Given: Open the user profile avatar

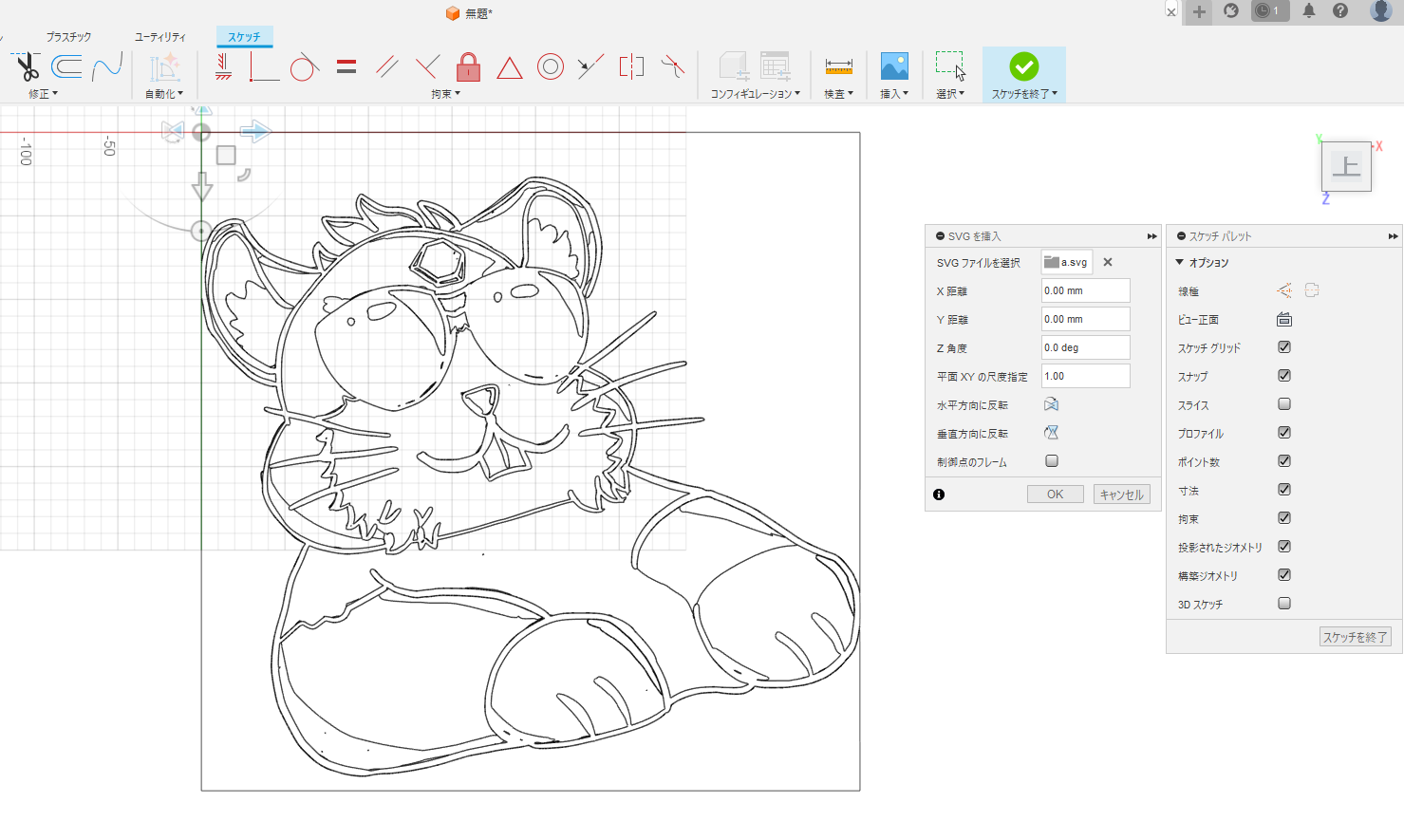Looking at the screenshot, I should click(x=1381, y=11).
